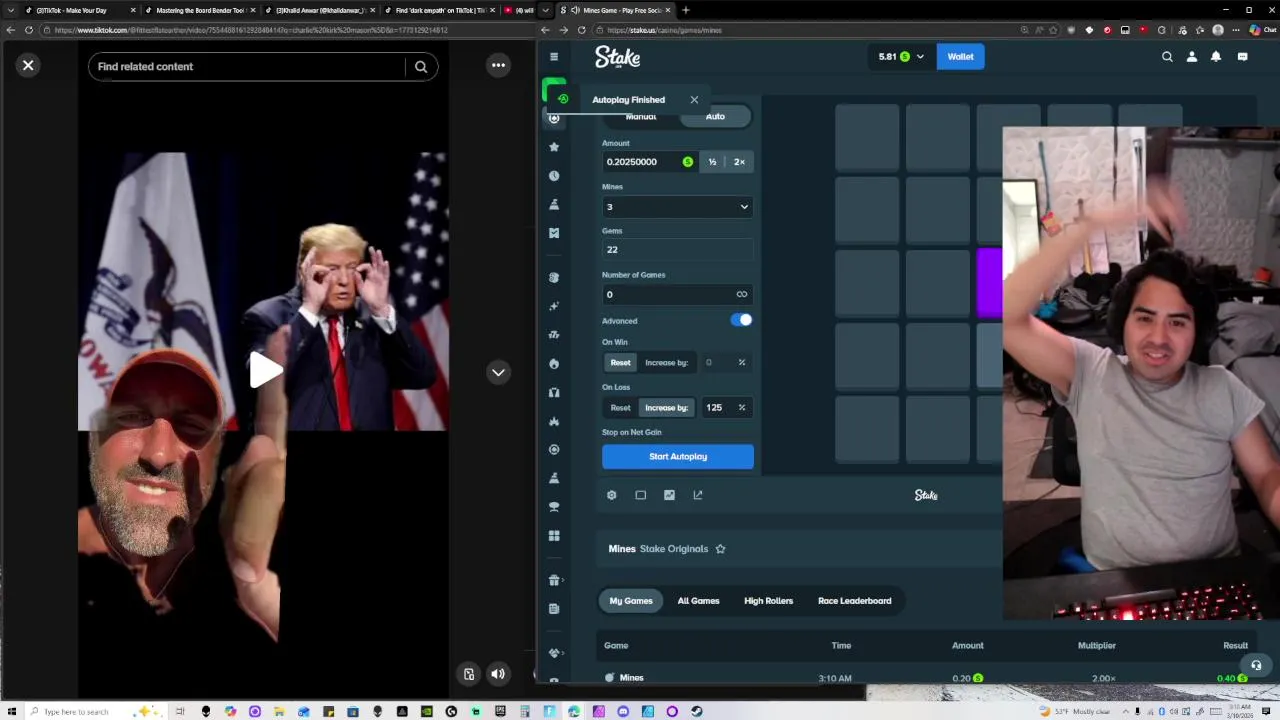Open the fairness share arrow icon
Image resolution: width=1280 pixels, height=720 pixels.
tap(698, 495)
